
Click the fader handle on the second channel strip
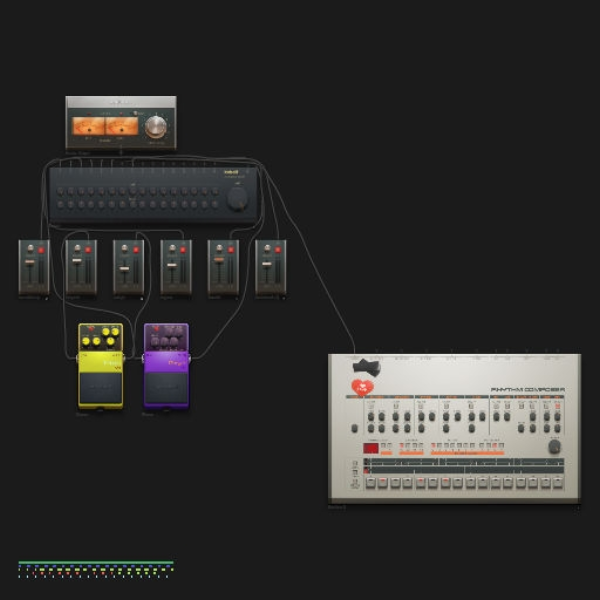tap(77, 261)
